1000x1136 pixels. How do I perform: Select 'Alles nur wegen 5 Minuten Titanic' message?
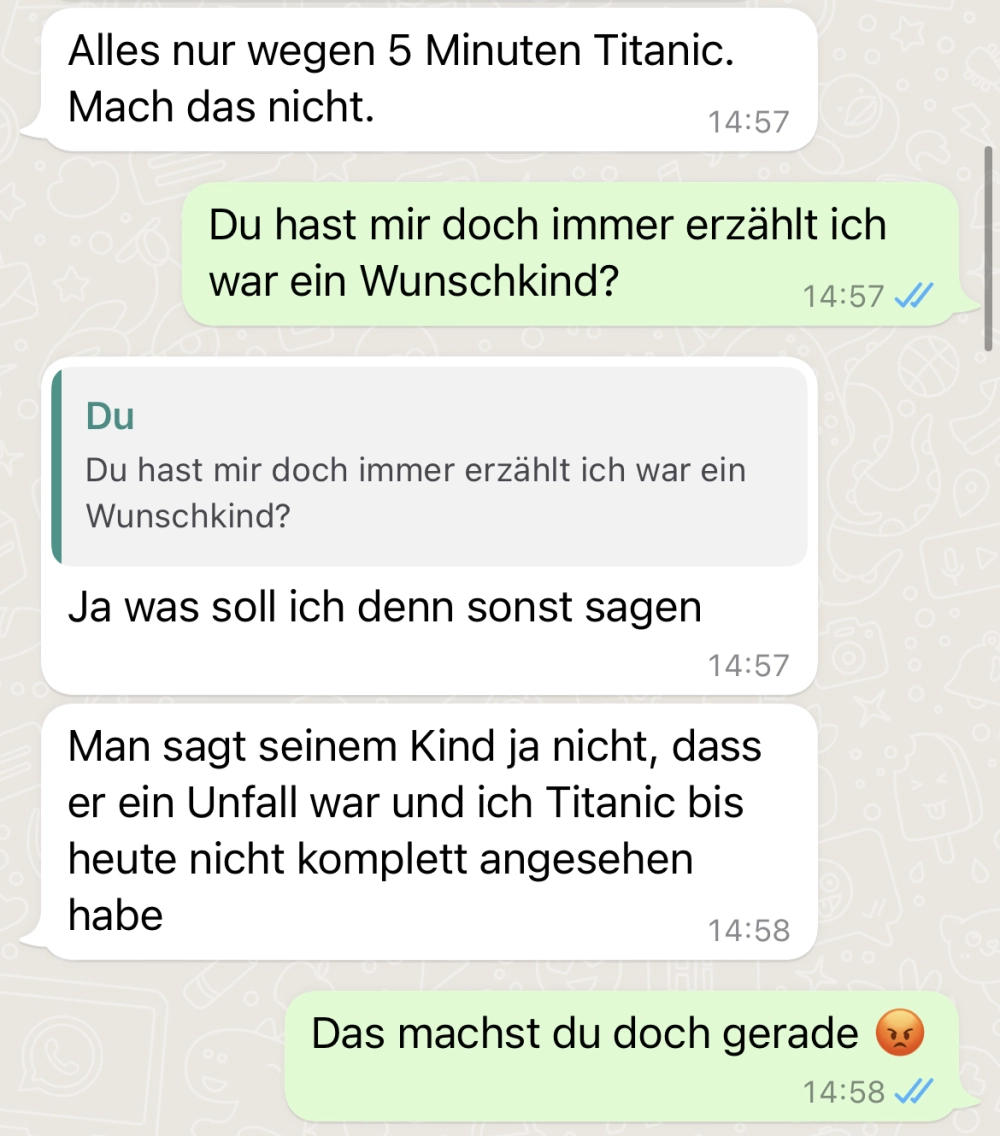pyautogui.click(x=429, y=79)
